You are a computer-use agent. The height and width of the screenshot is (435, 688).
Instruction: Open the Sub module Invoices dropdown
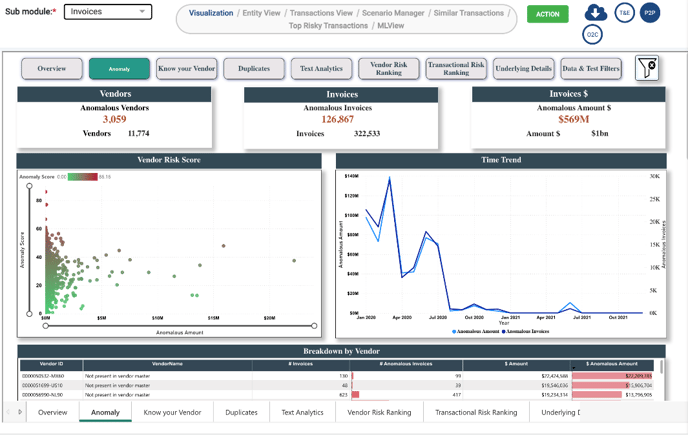click(108, 12)
